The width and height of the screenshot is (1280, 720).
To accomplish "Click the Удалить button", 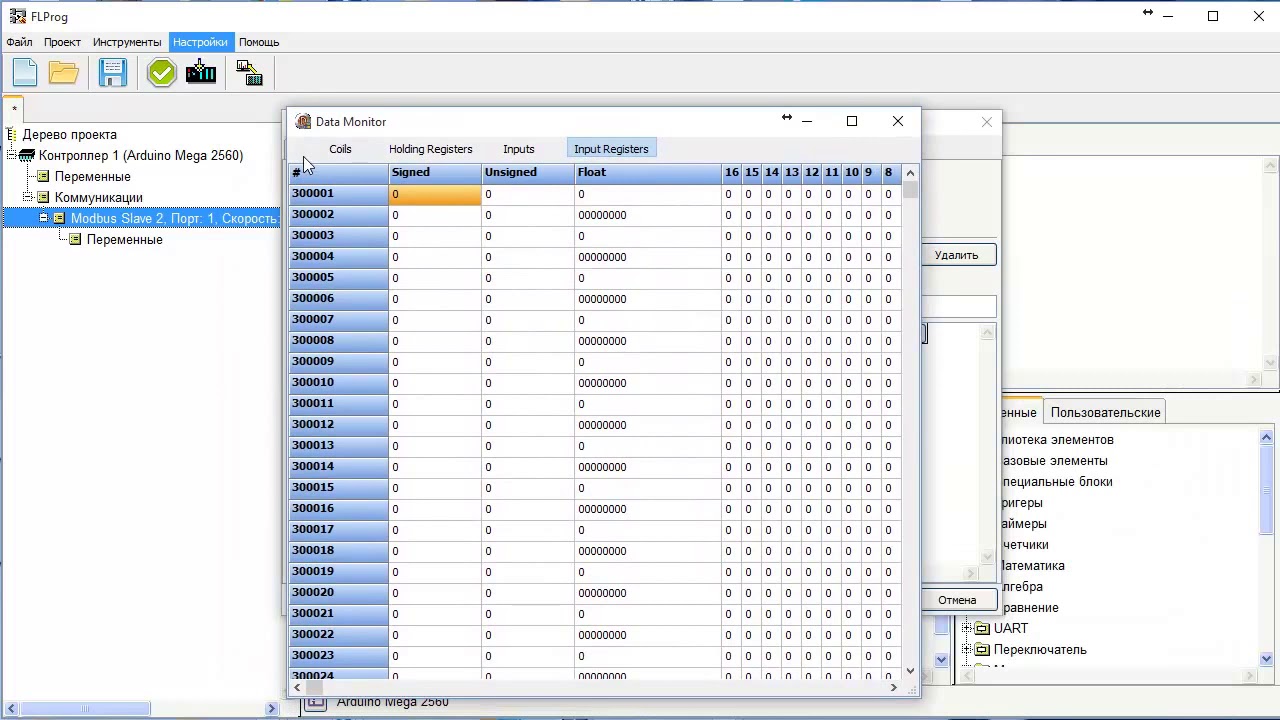I will 957,255.
